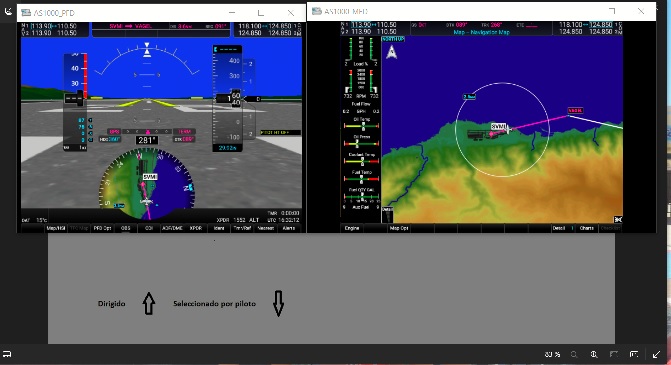Click the map range icon on MFD corner
Viewport: 671px width, 365px height.
(618, 220)
